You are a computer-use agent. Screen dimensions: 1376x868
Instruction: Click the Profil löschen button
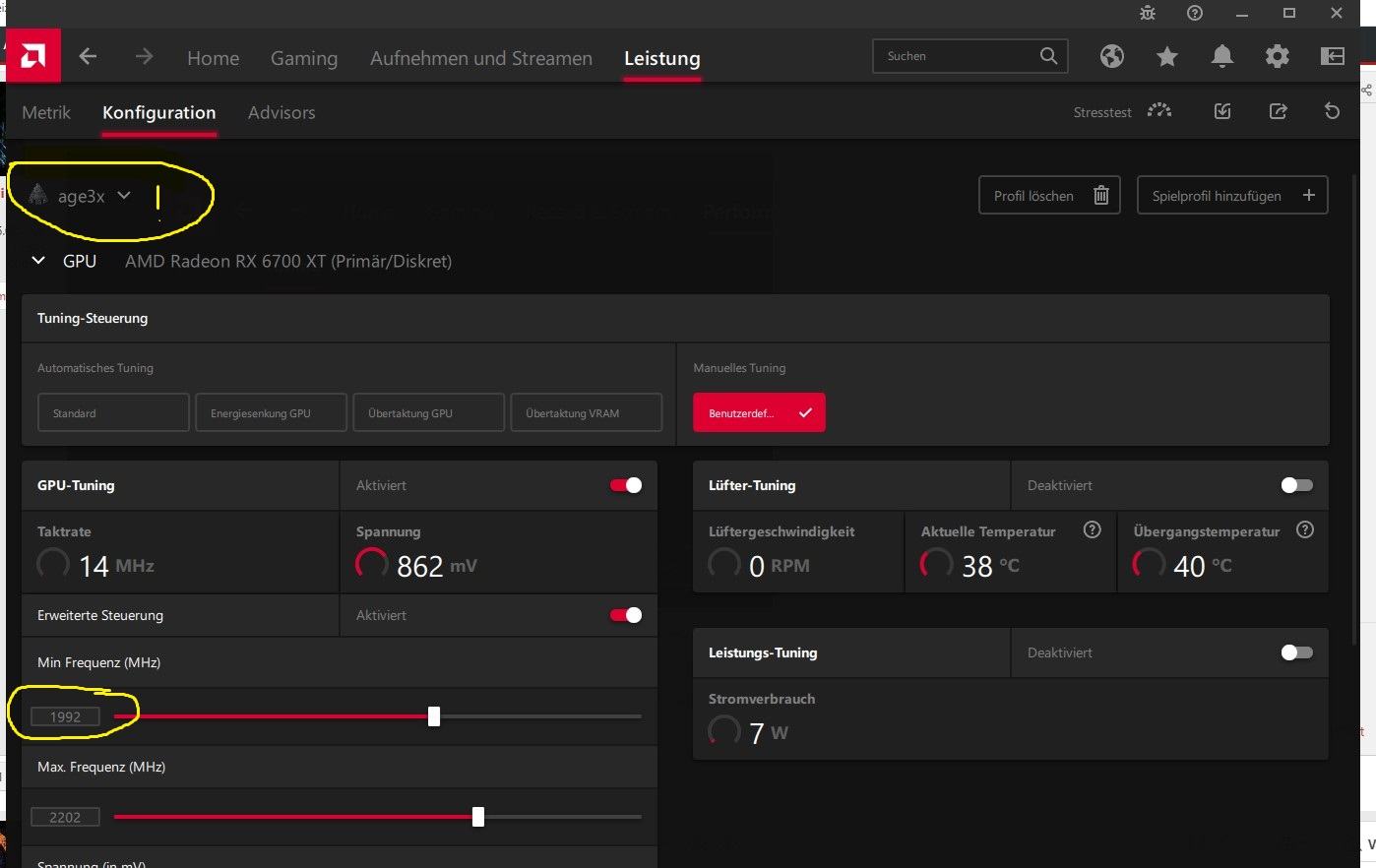pos(1049,195)
